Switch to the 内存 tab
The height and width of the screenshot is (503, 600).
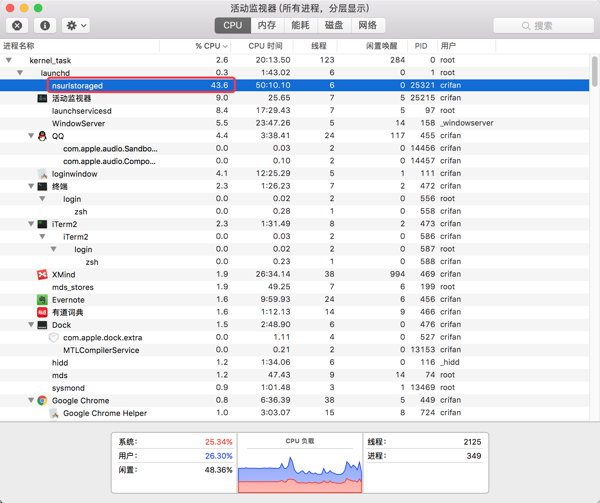pos(267,26)
